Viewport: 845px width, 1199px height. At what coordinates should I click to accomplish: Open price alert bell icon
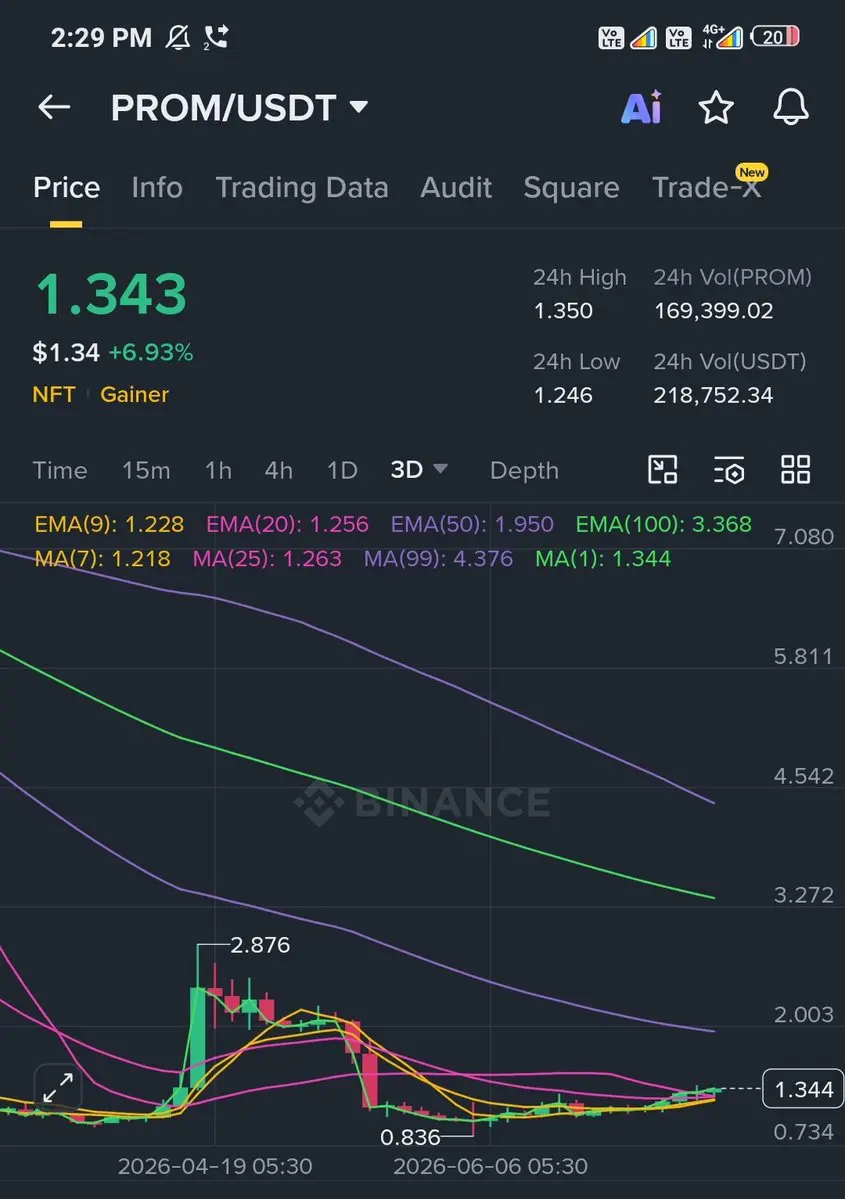pos(791,107)
